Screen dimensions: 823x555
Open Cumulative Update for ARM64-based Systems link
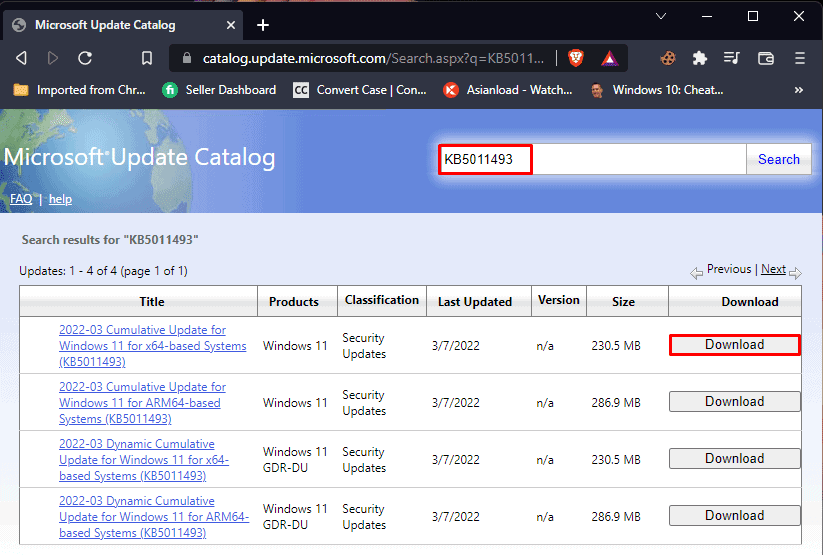click(142, 403)
